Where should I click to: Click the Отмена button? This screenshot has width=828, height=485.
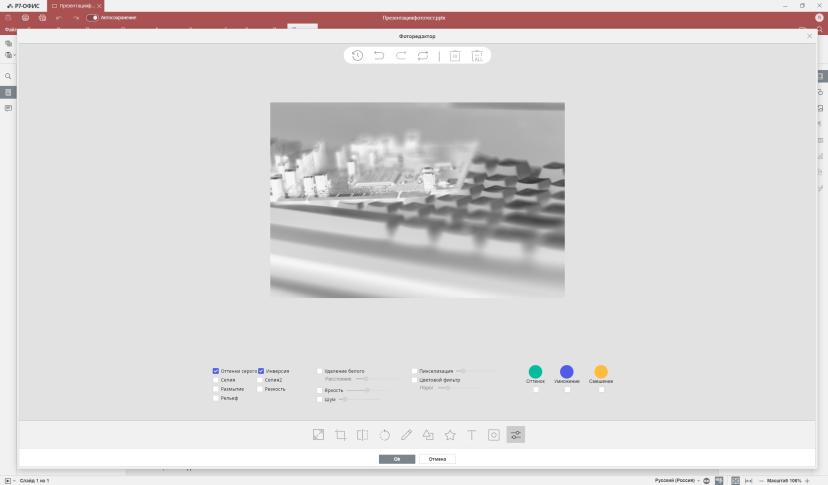point(437,459)
